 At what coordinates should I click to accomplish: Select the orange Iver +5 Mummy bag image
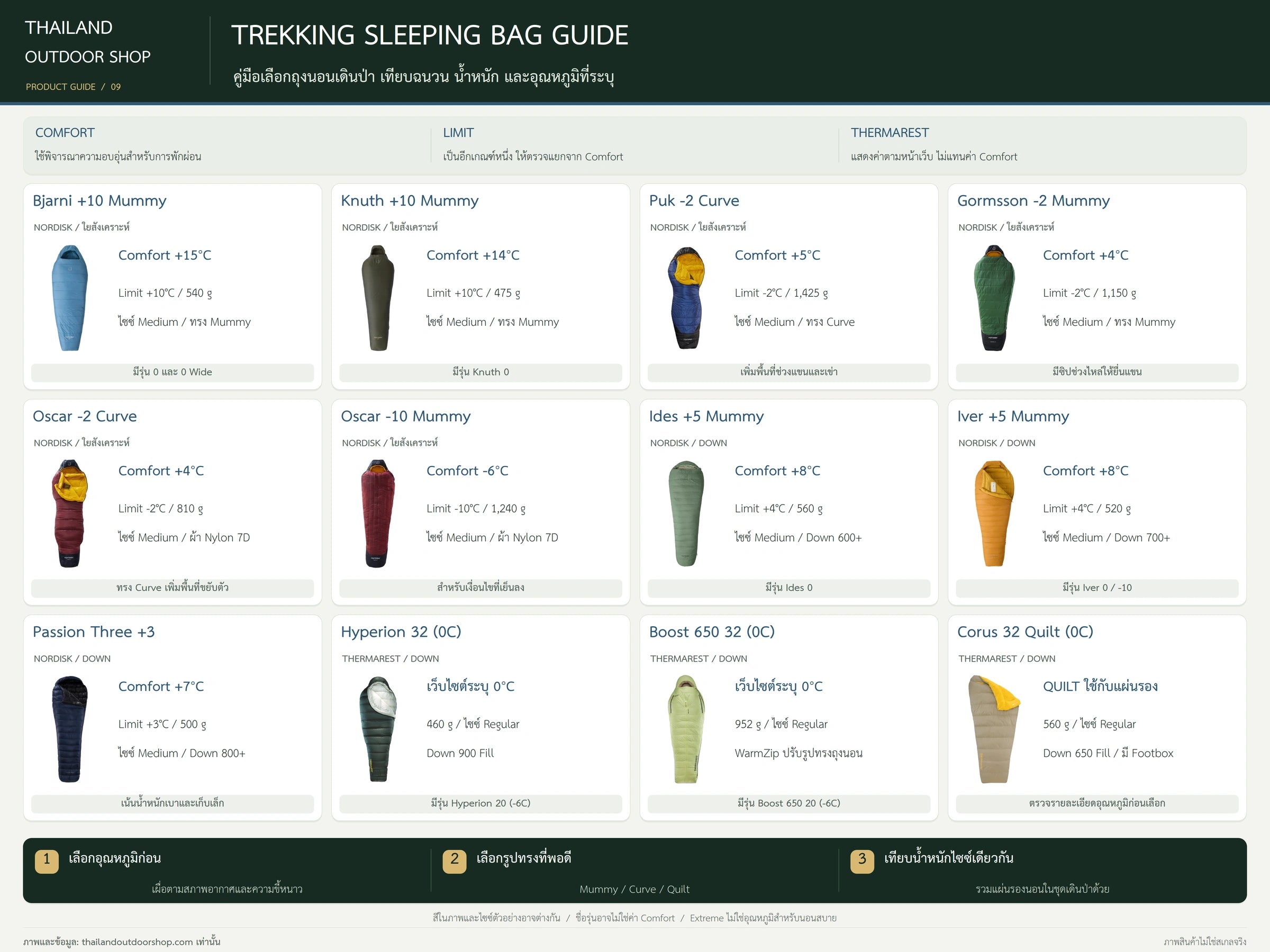[994, 514]
